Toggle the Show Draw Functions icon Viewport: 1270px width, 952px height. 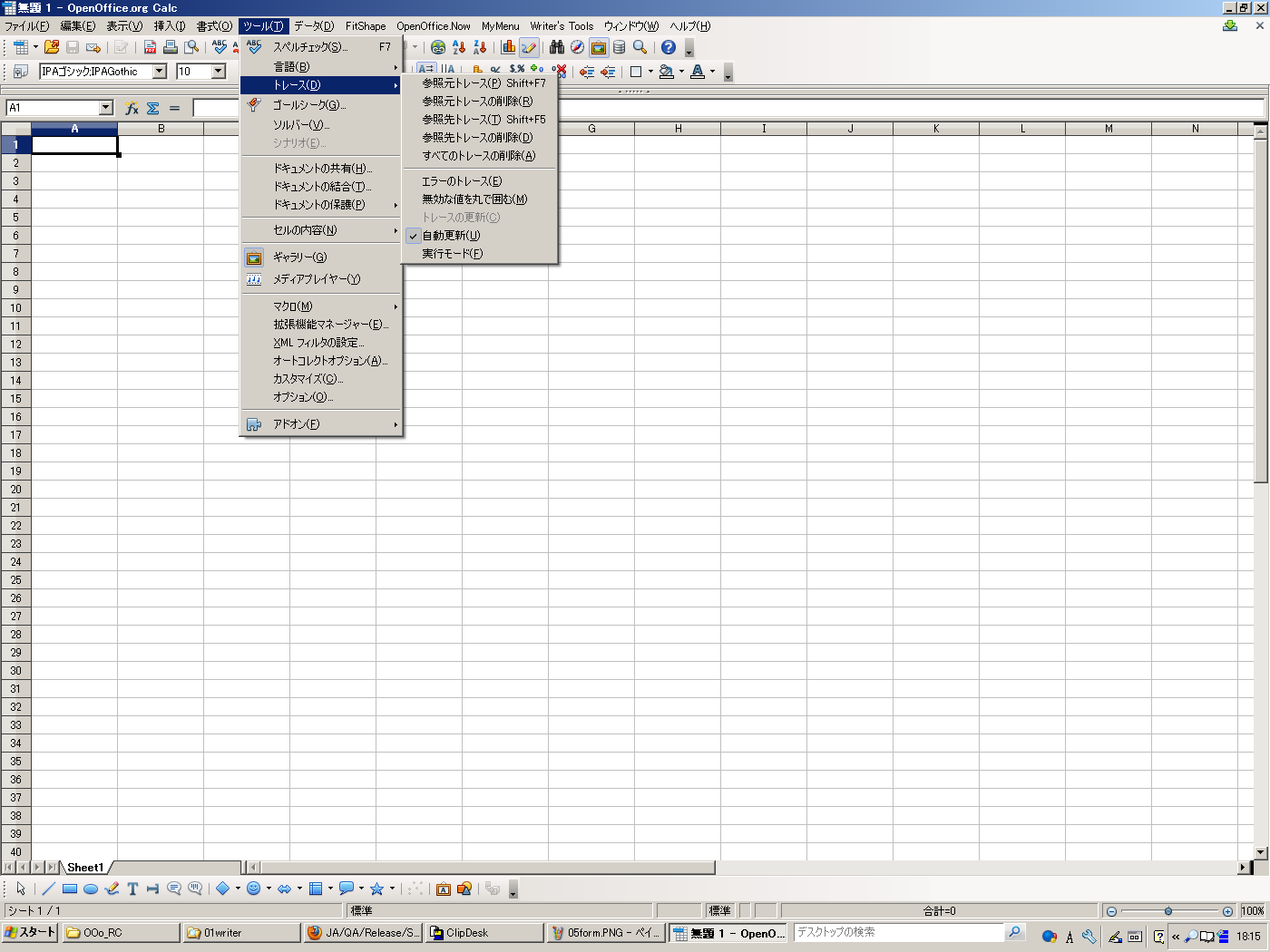pyautogui.click(x=529, y=47)
